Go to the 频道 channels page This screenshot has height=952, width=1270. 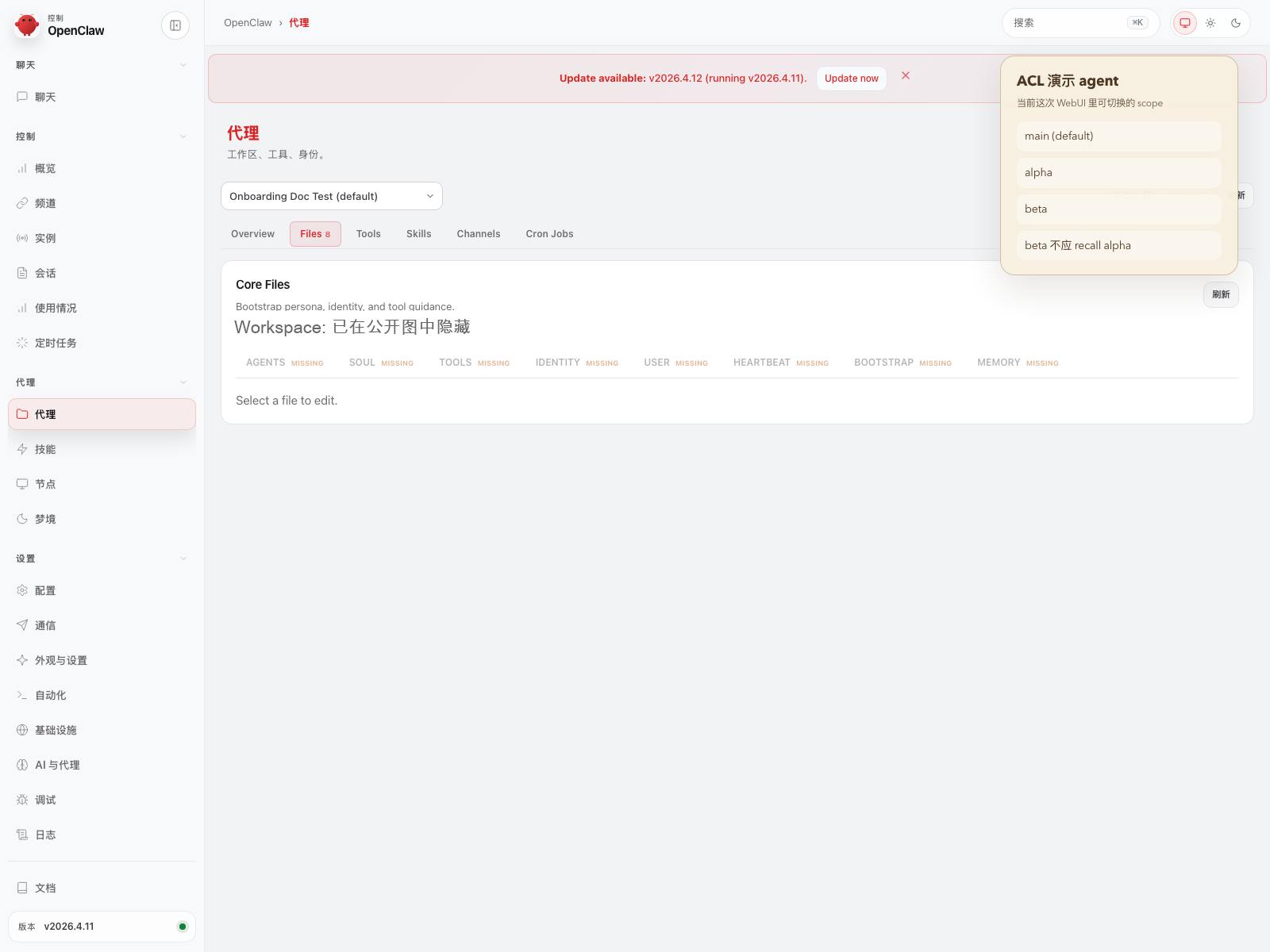[x=102, y=203]
